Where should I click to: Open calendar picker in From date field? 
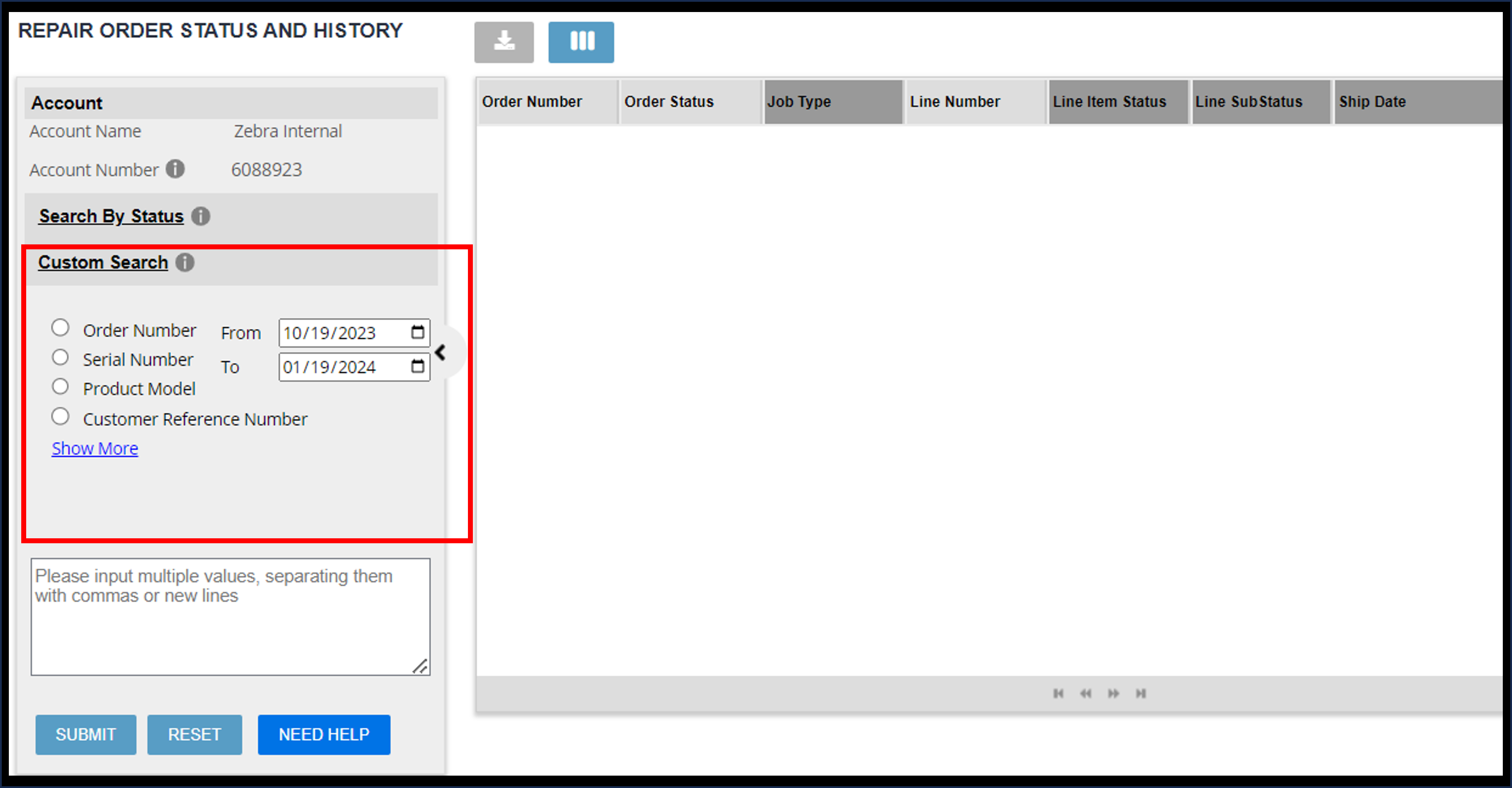[x=417, y=332]
